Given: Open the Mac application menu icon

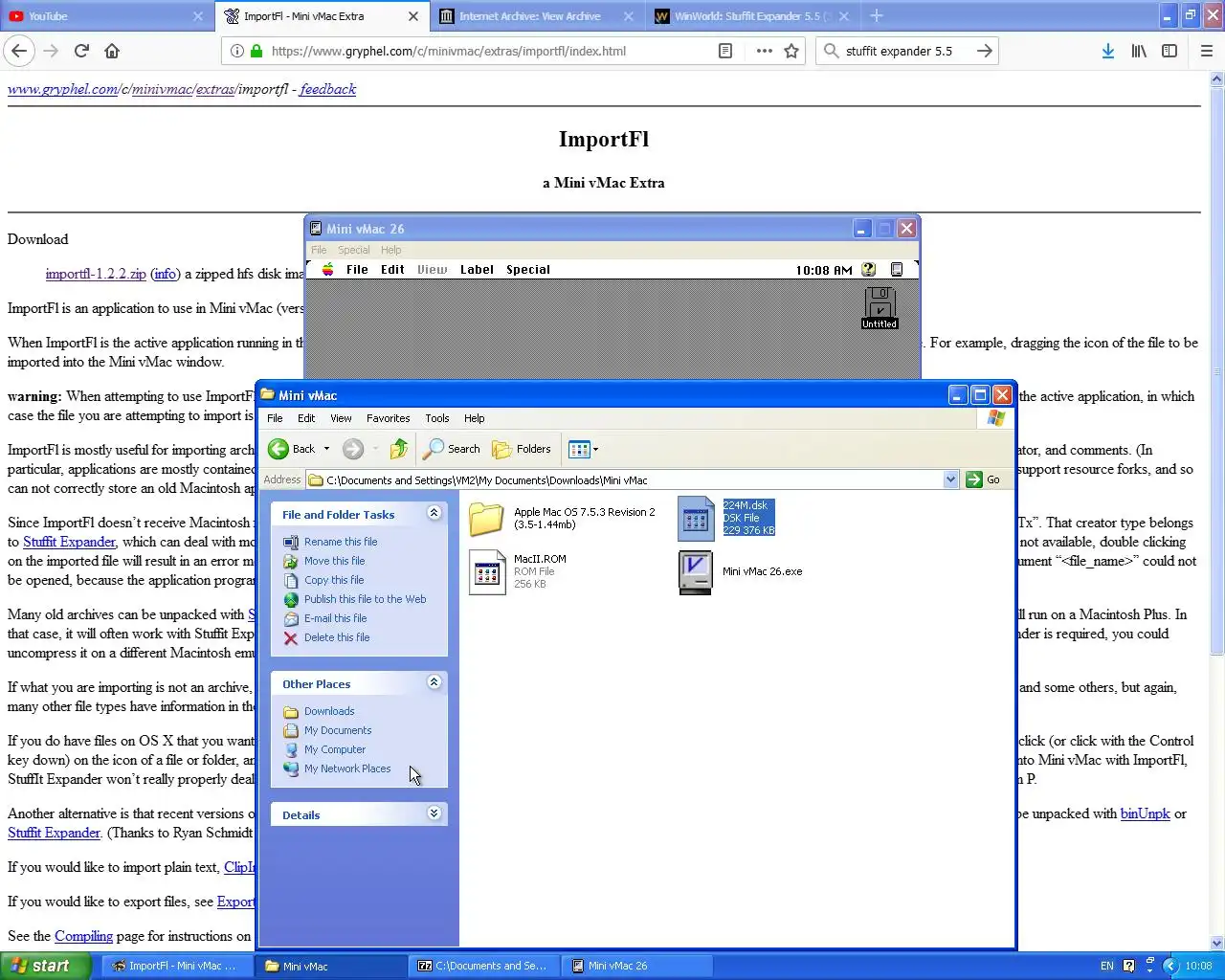Looking at the screenshot, I should tap(897, 270).
